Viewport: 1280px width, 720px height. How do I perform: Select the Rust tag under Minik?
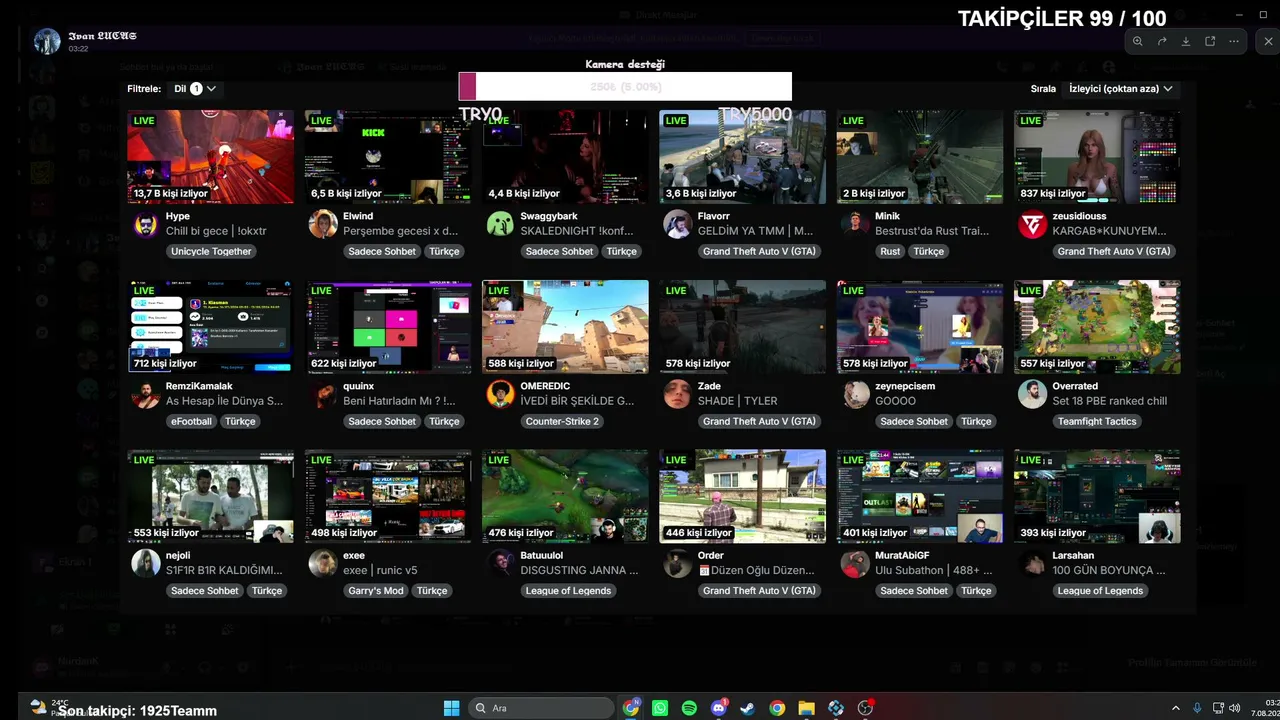890,252
